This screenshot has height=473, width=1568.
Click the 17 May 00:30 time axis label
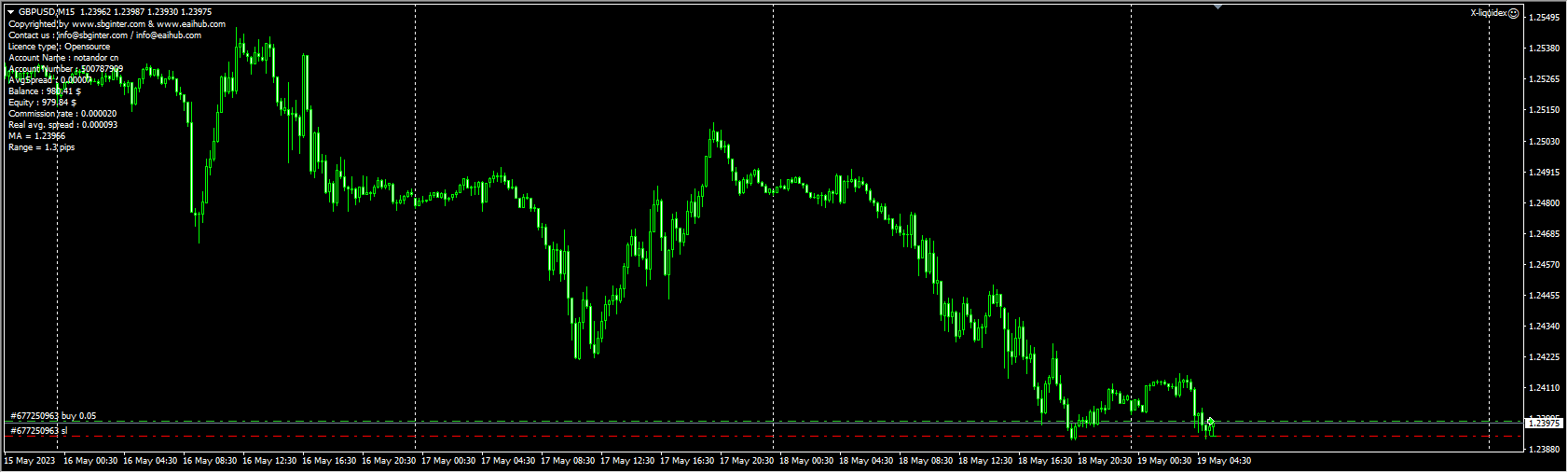(x=450, y=461)
